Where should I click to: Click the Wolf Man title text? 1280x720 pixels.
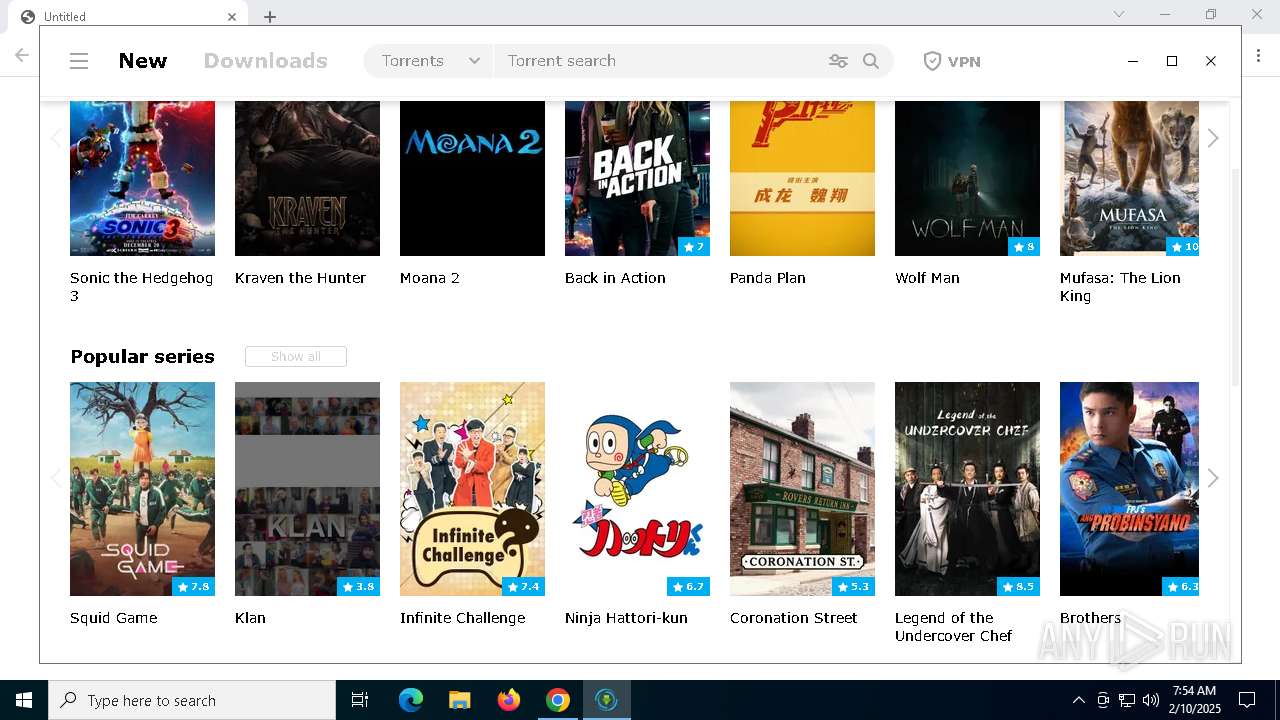(x=927, y=278)
